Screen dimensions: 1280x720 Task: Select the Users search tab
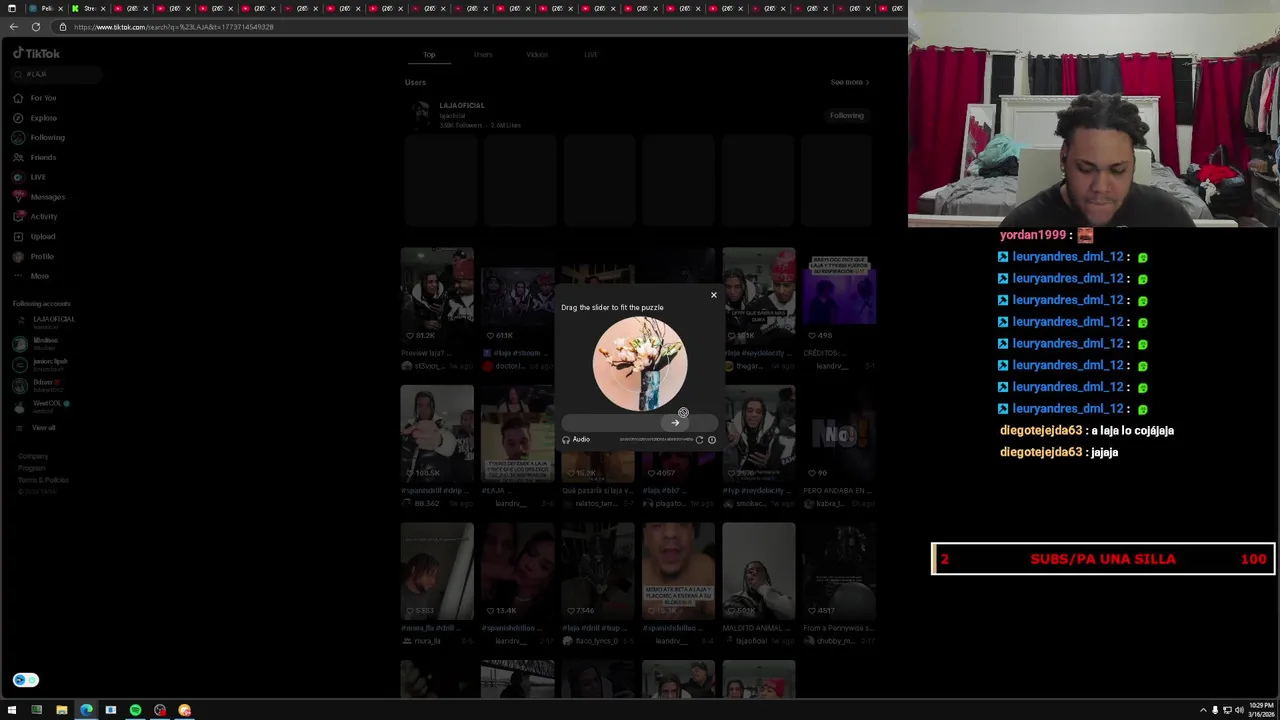click(x=483, y=55)
